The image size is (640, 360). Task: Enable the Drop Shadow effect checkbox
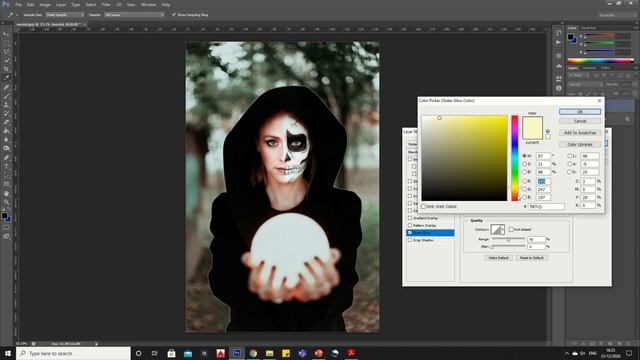410,240
